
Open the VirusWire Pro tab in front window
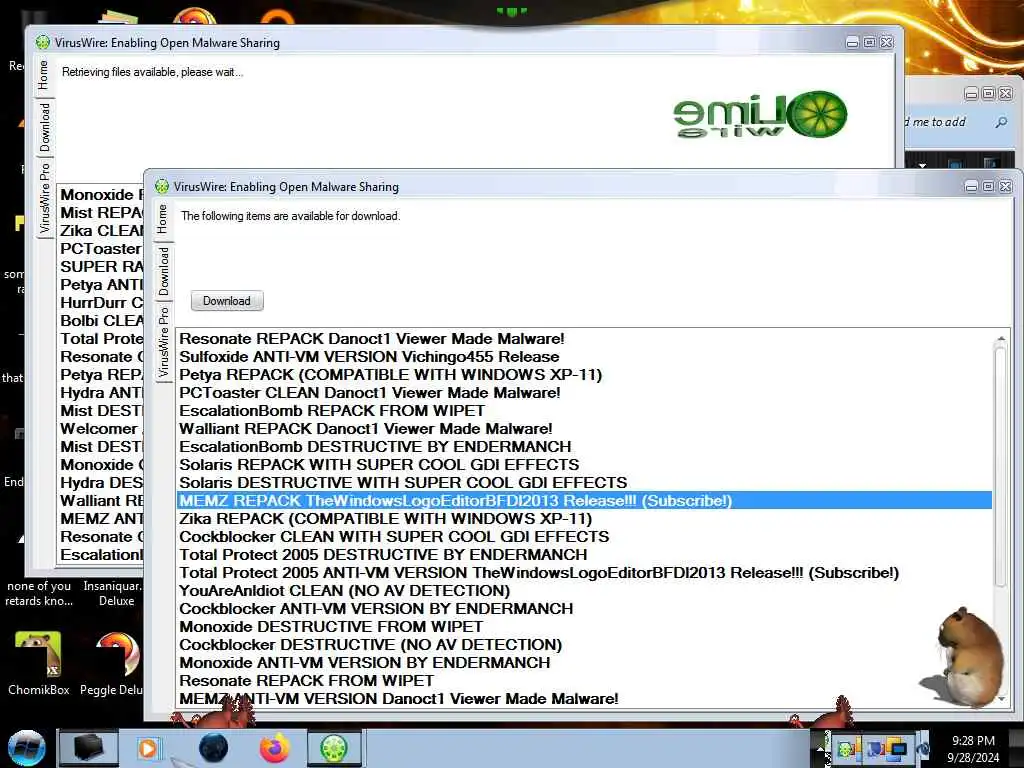coord(163,342)
